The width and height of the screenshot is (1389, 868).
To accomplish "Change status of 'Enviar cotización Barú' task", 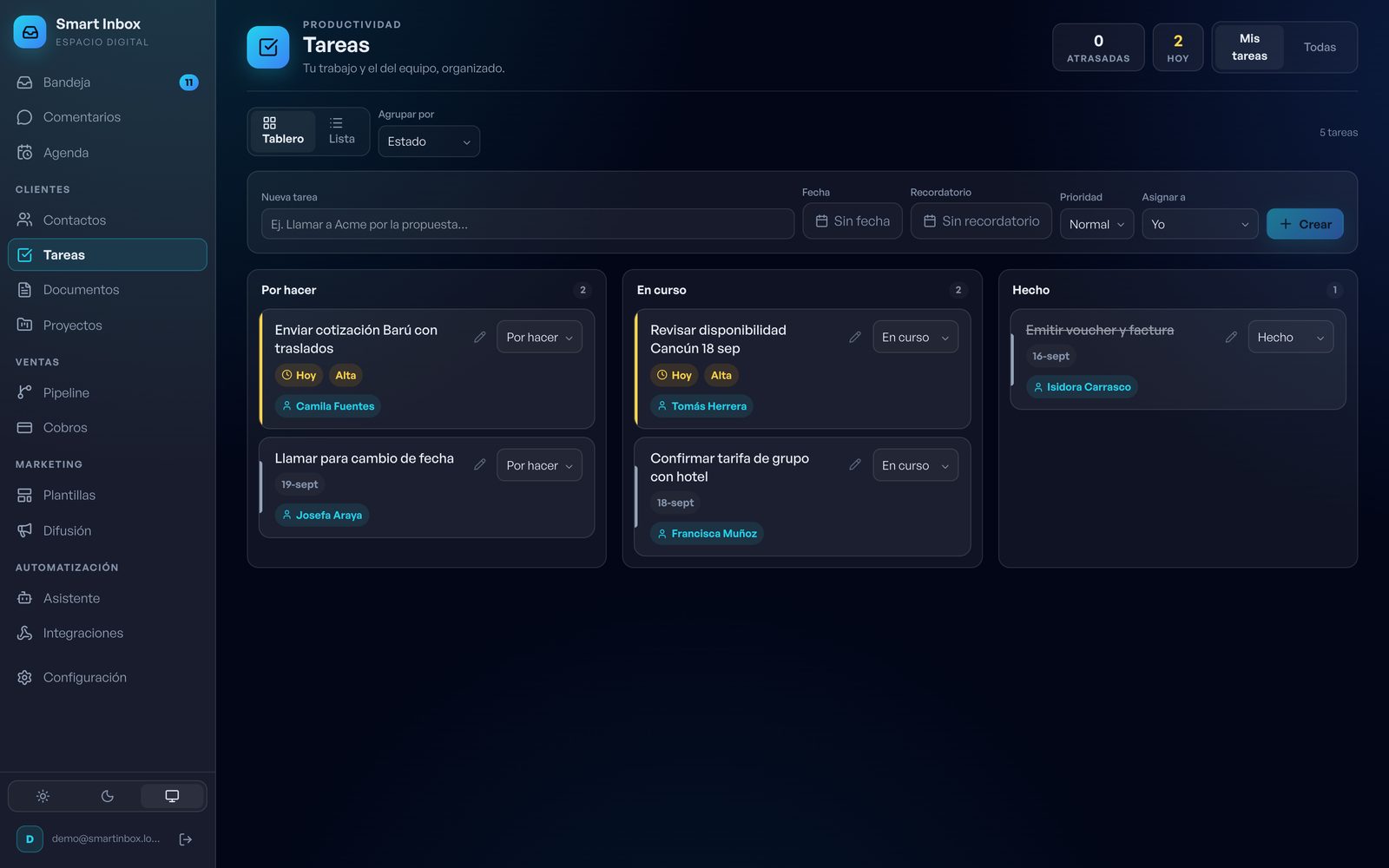I will [x=539, y=337].
